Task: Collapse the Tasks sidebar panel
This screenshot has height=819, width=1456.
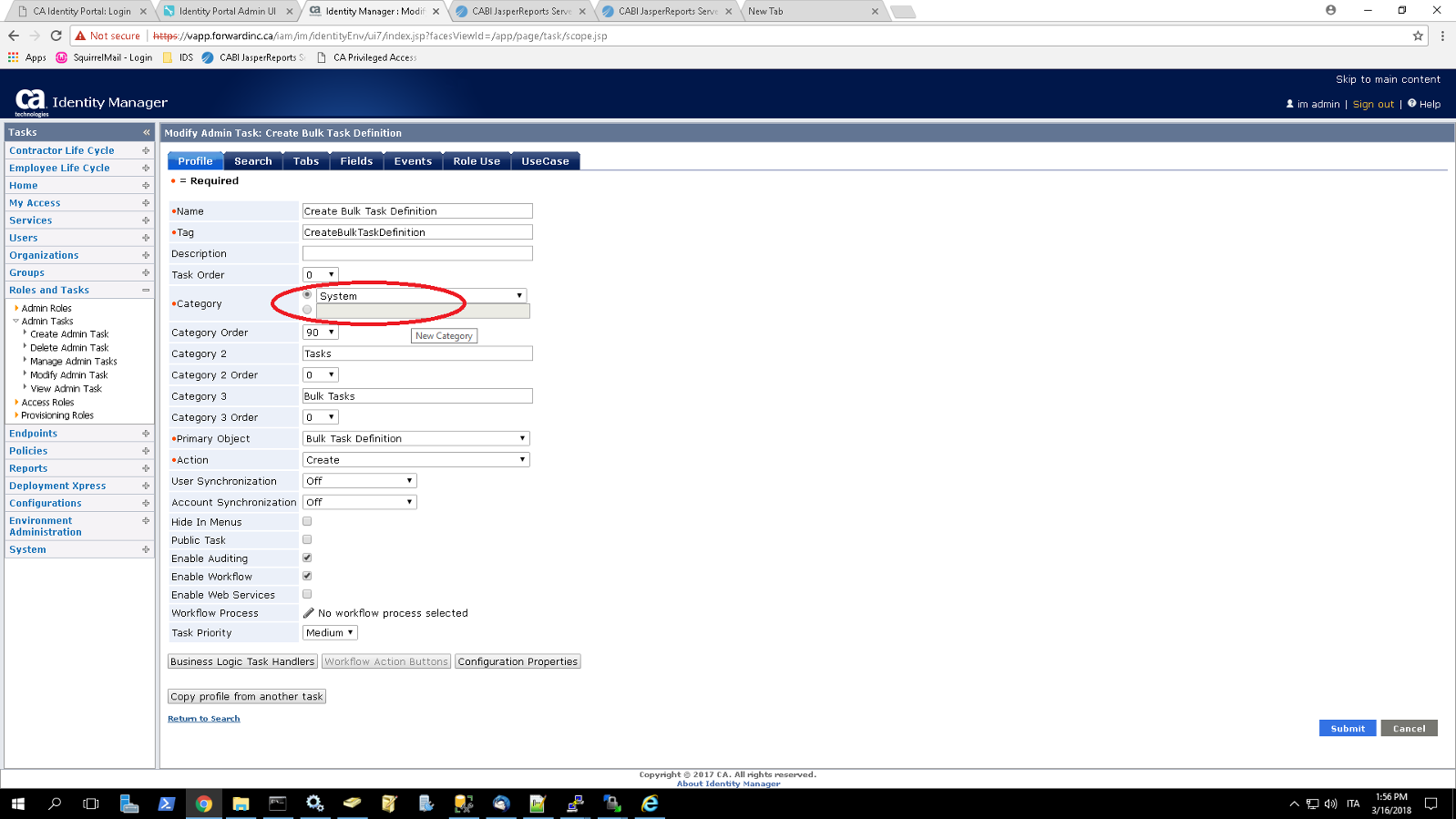Action: tap(146, 132)
